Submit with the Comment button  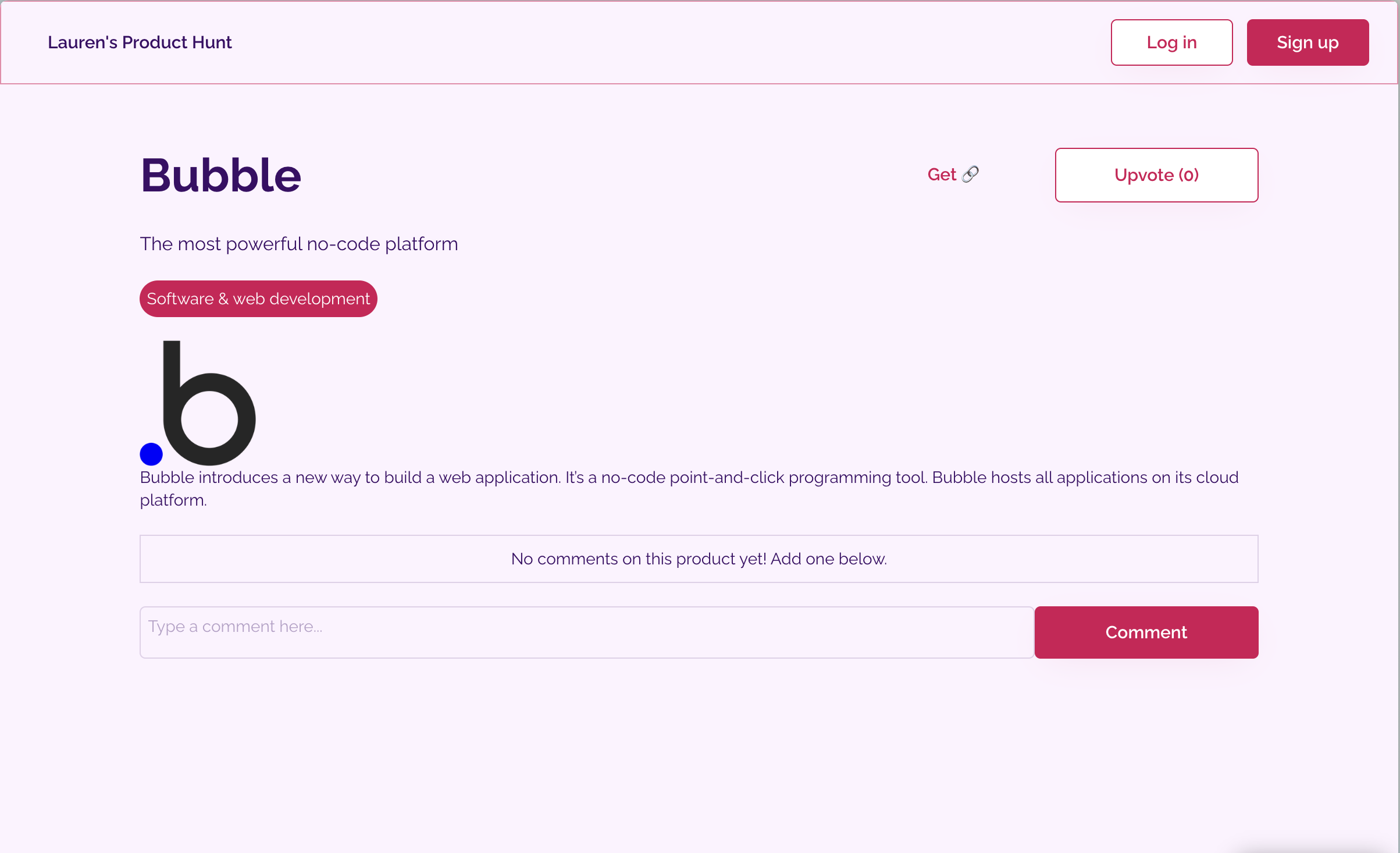(1146, 632)
